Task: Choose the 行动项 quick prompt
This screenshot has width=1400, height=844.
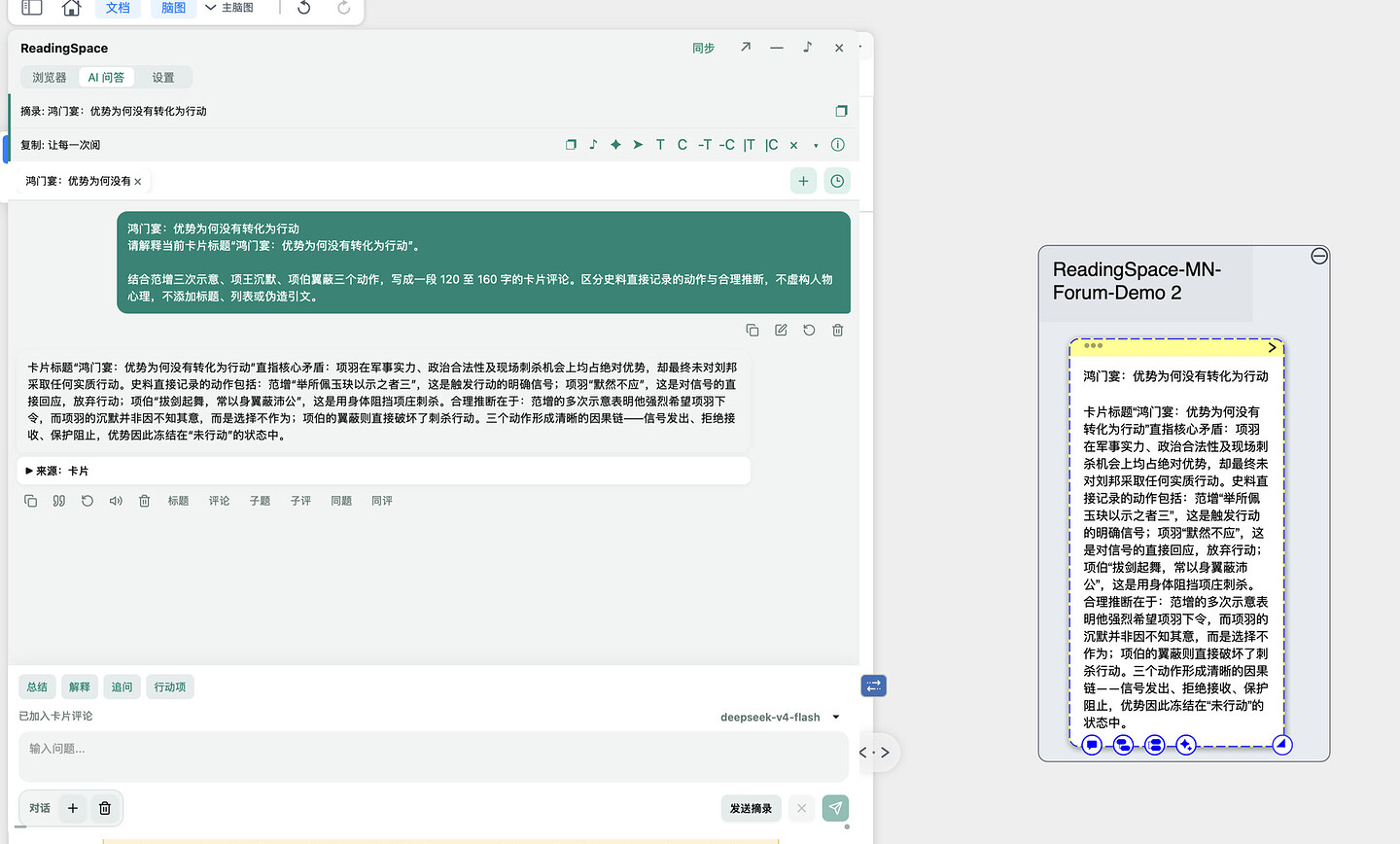Action: [x=170, y=686]
